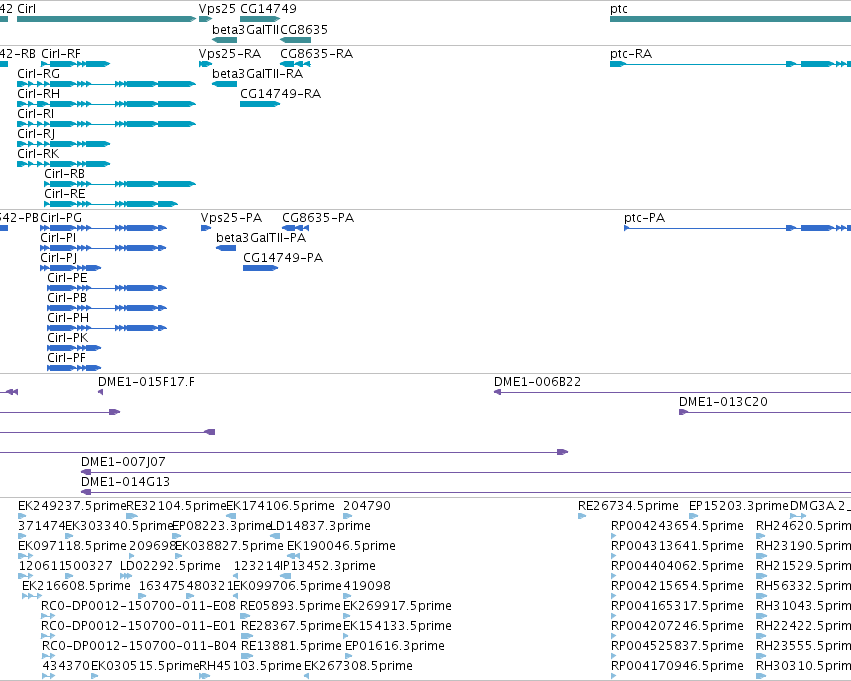
Task: Click the Cirl-RH transcript label
Action: [x=39, y=94]
